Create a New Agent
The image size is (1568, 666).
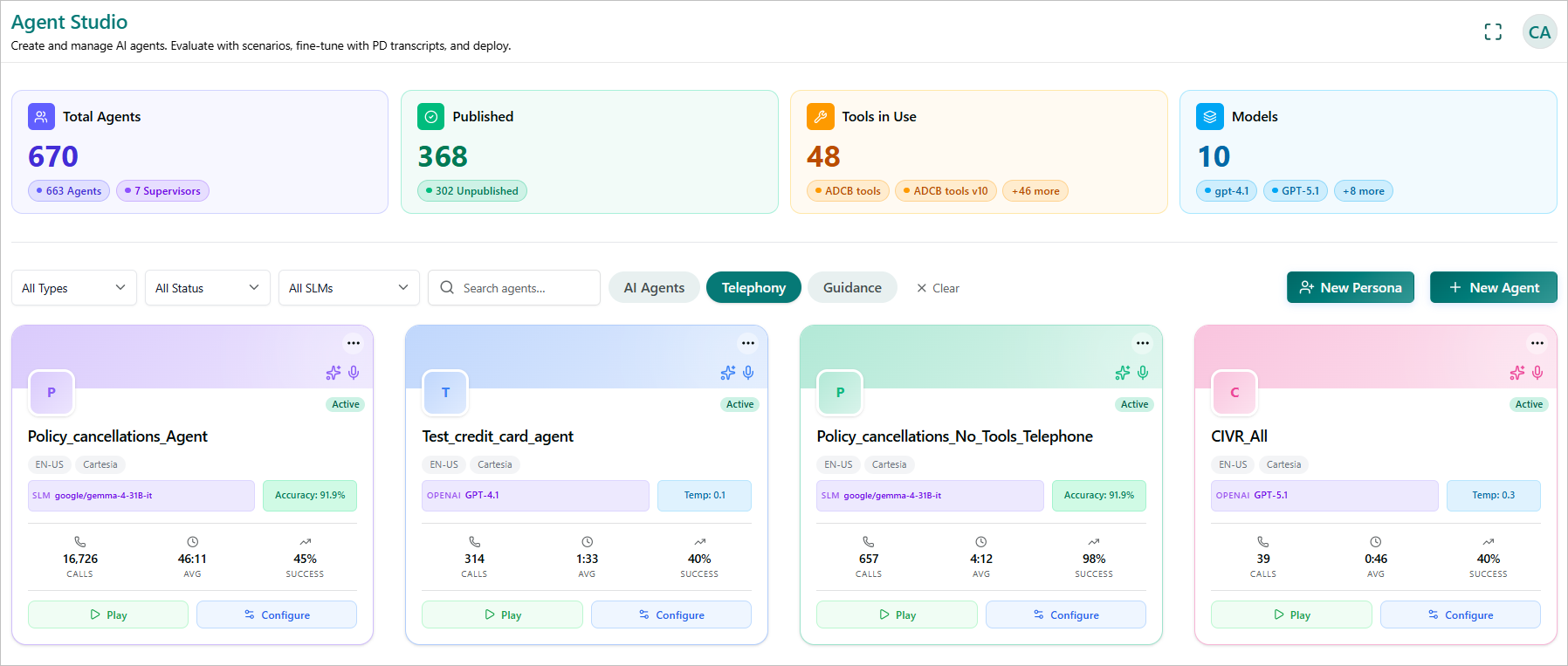click(1494, 287)
